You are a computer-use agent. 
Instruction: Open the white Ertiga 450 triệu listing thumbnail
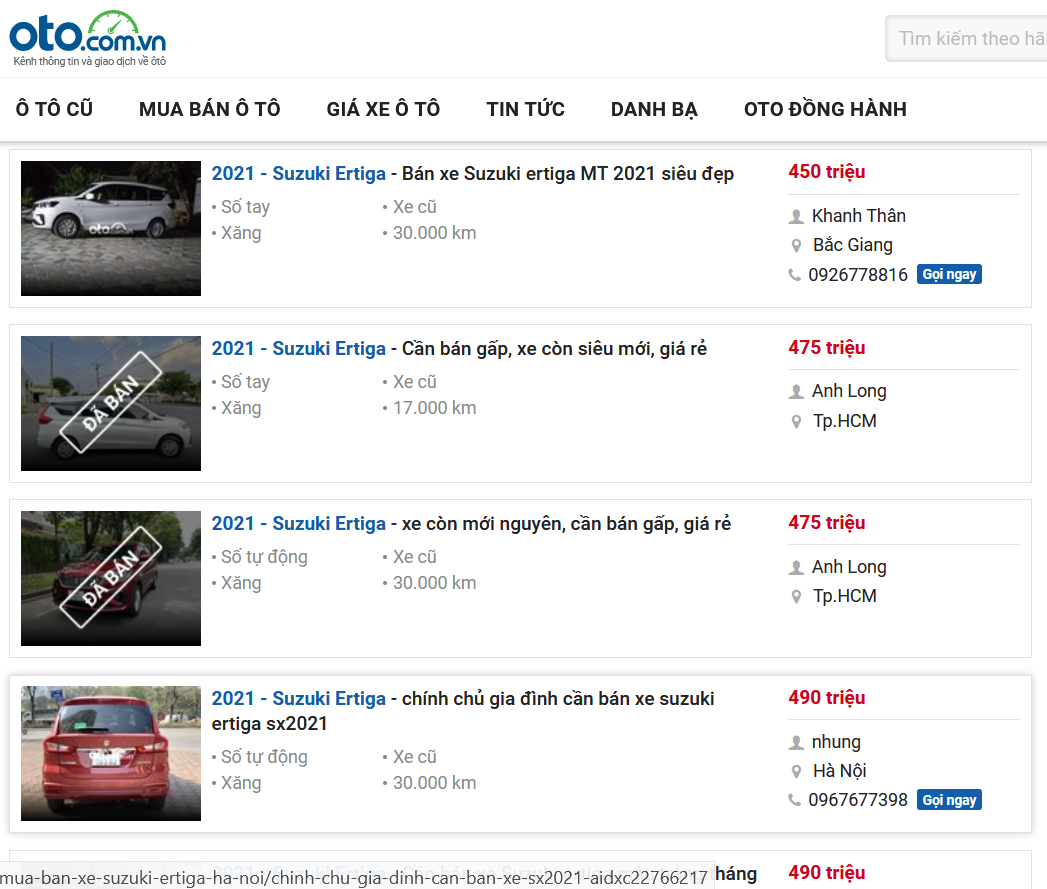point(111,228)
